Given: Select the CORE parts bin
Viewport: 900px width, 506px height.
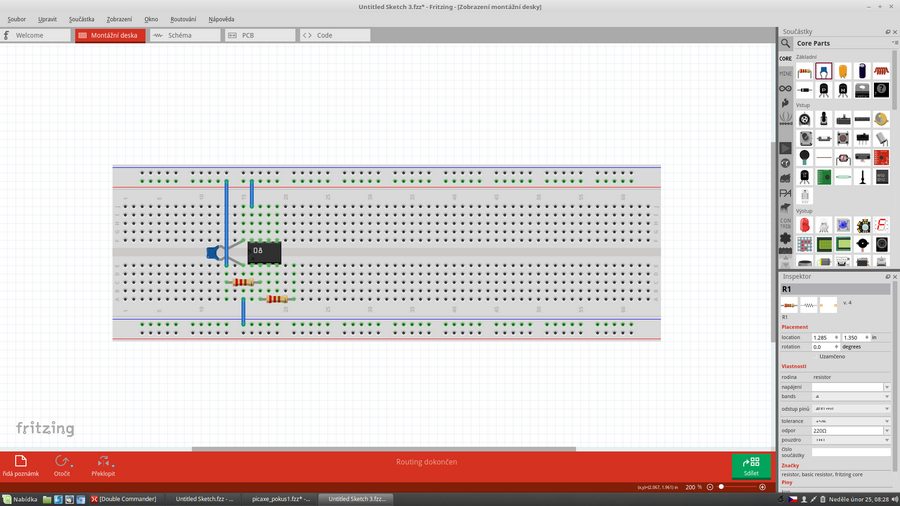Looking at the screenshot, I should 785,59.
